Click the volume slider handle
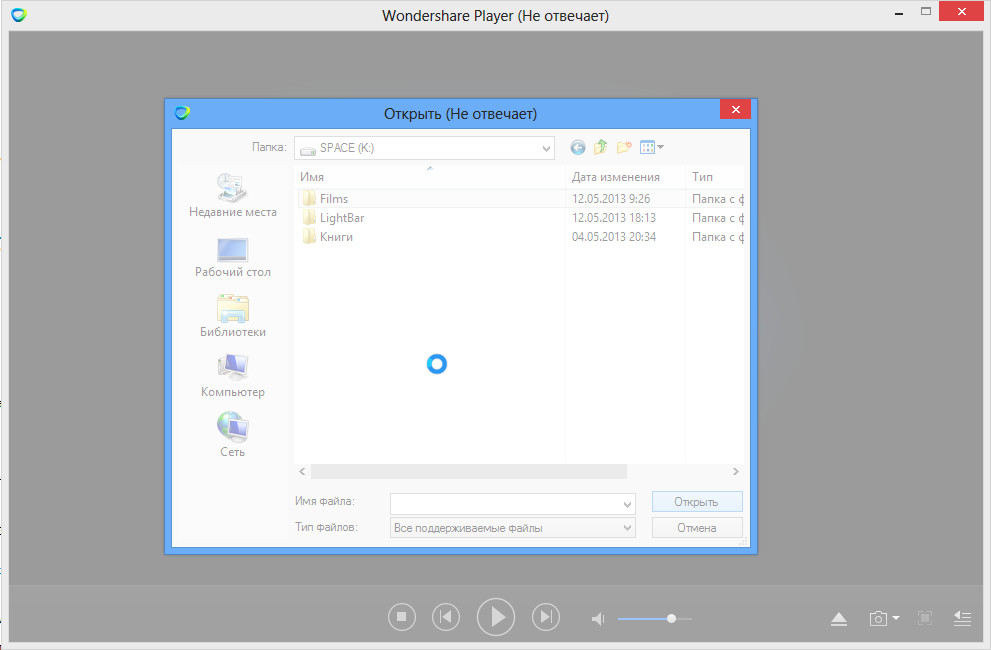 pyautogui.click(x=671, y=619)
